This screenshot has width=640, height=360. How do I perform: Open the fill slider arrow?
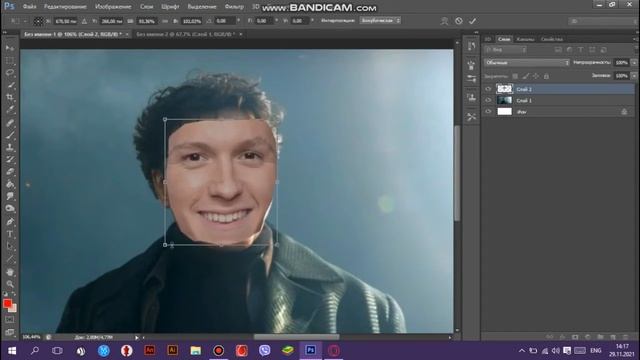pos(634,76)
